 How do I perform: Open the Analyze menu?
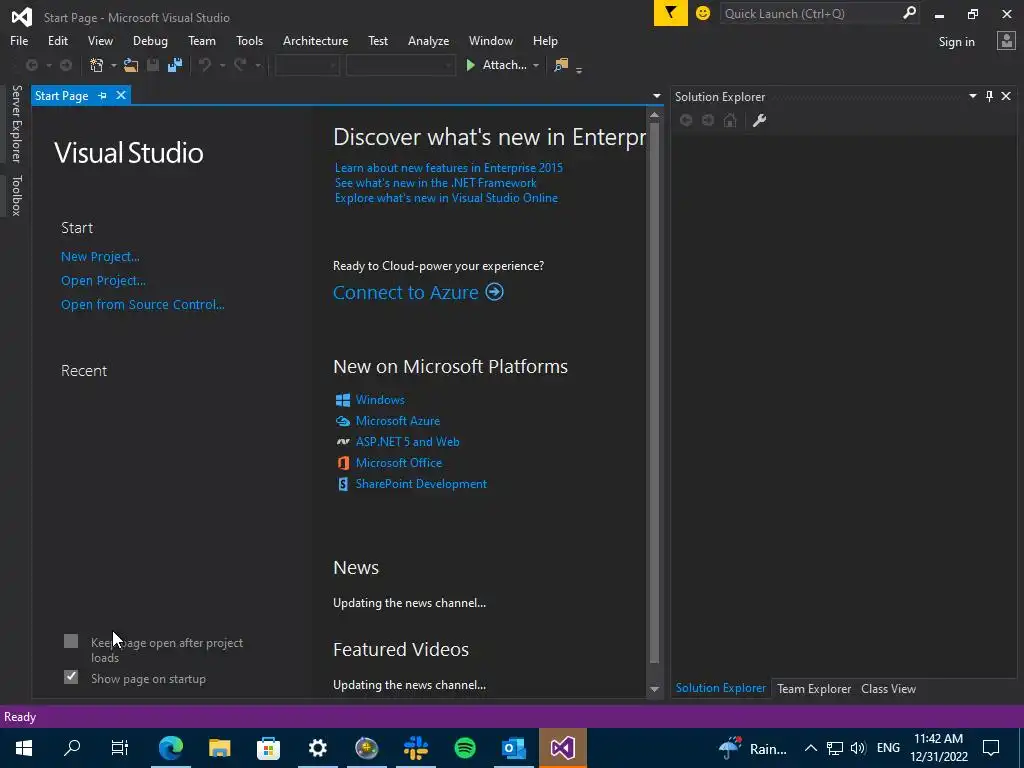pyautogui.click(x=428, y=40)
